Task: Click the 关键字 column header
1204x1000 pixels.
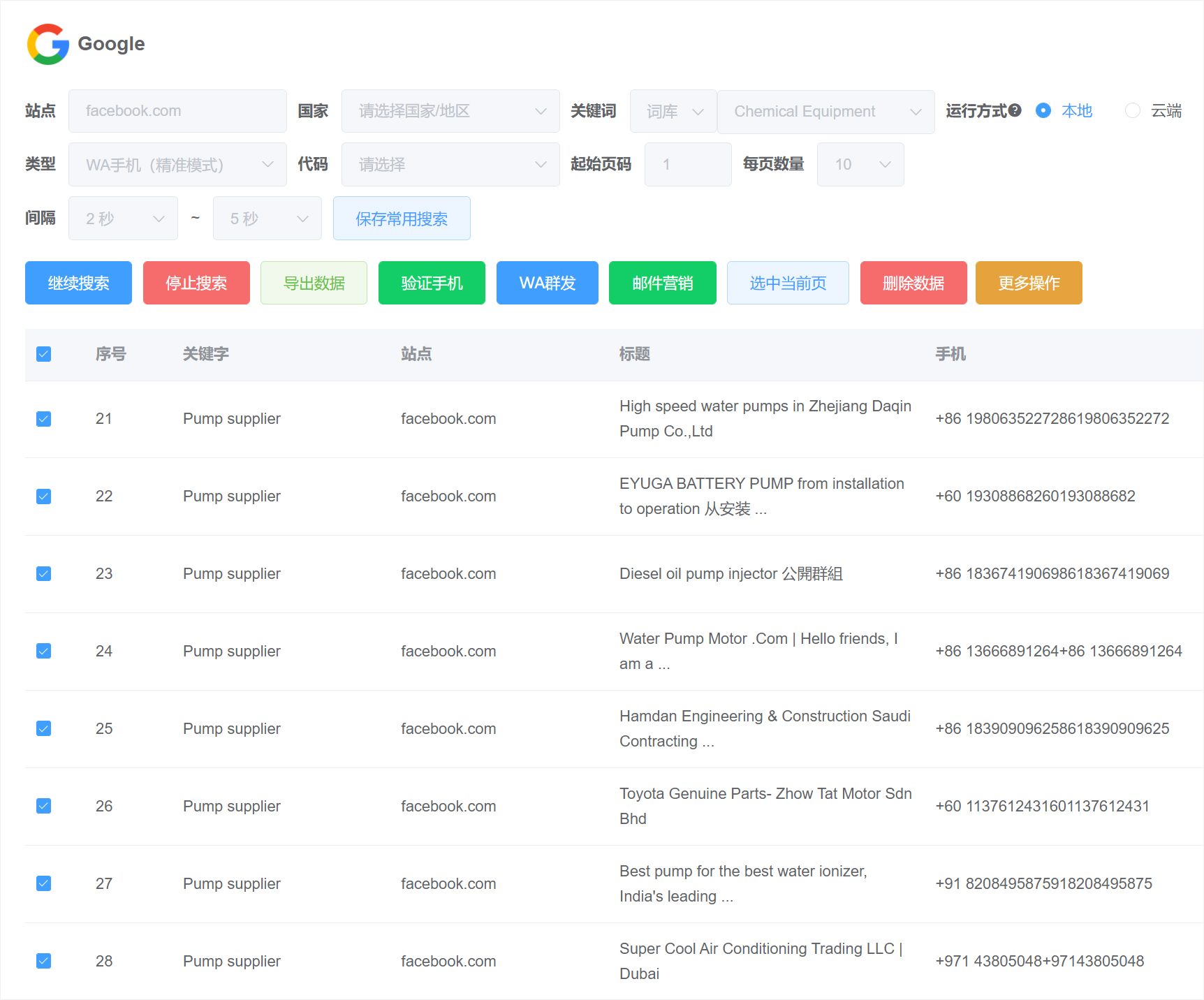Action: (x=206, y=354)
